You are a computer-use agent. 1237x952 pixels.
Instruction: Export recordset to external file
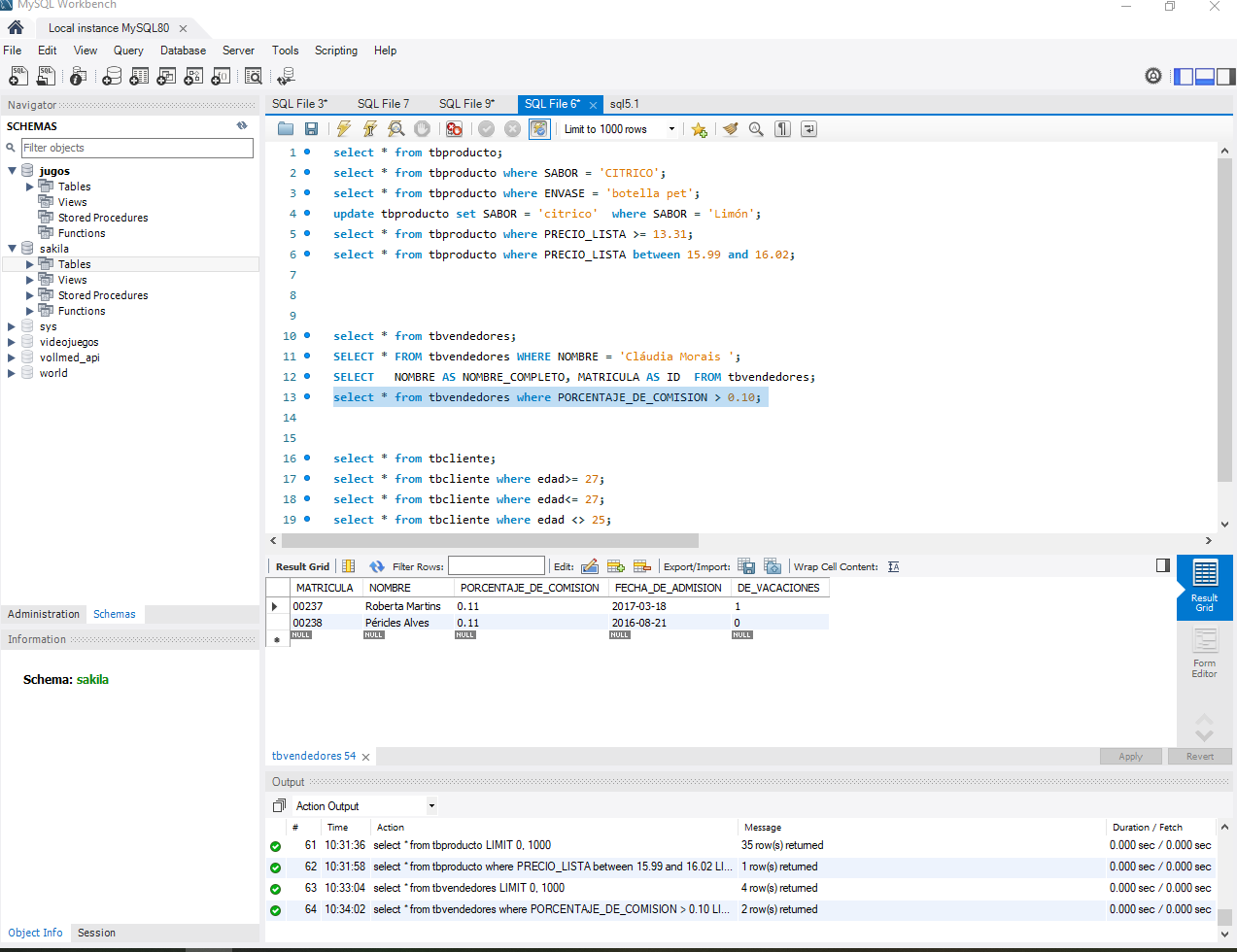pyautogui.click(x=746, y=566)
